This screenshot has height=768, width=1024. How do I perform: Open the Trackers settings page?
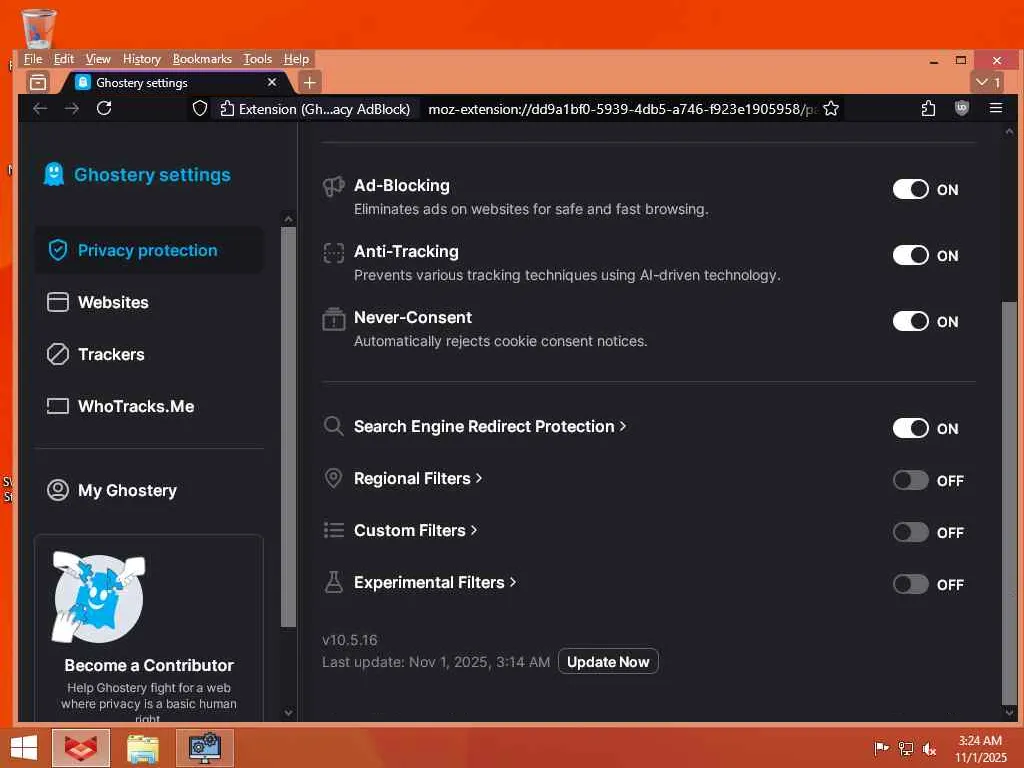149,355
